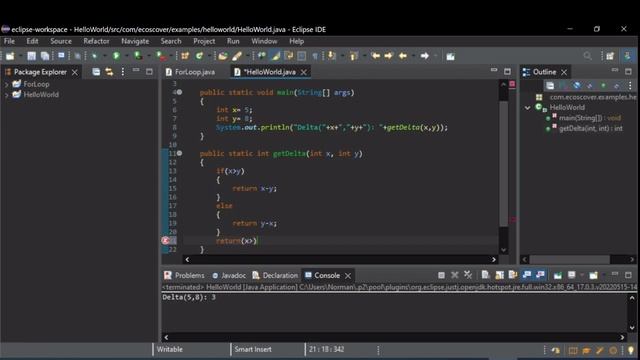Maximize the editor area

click(507, 72)
